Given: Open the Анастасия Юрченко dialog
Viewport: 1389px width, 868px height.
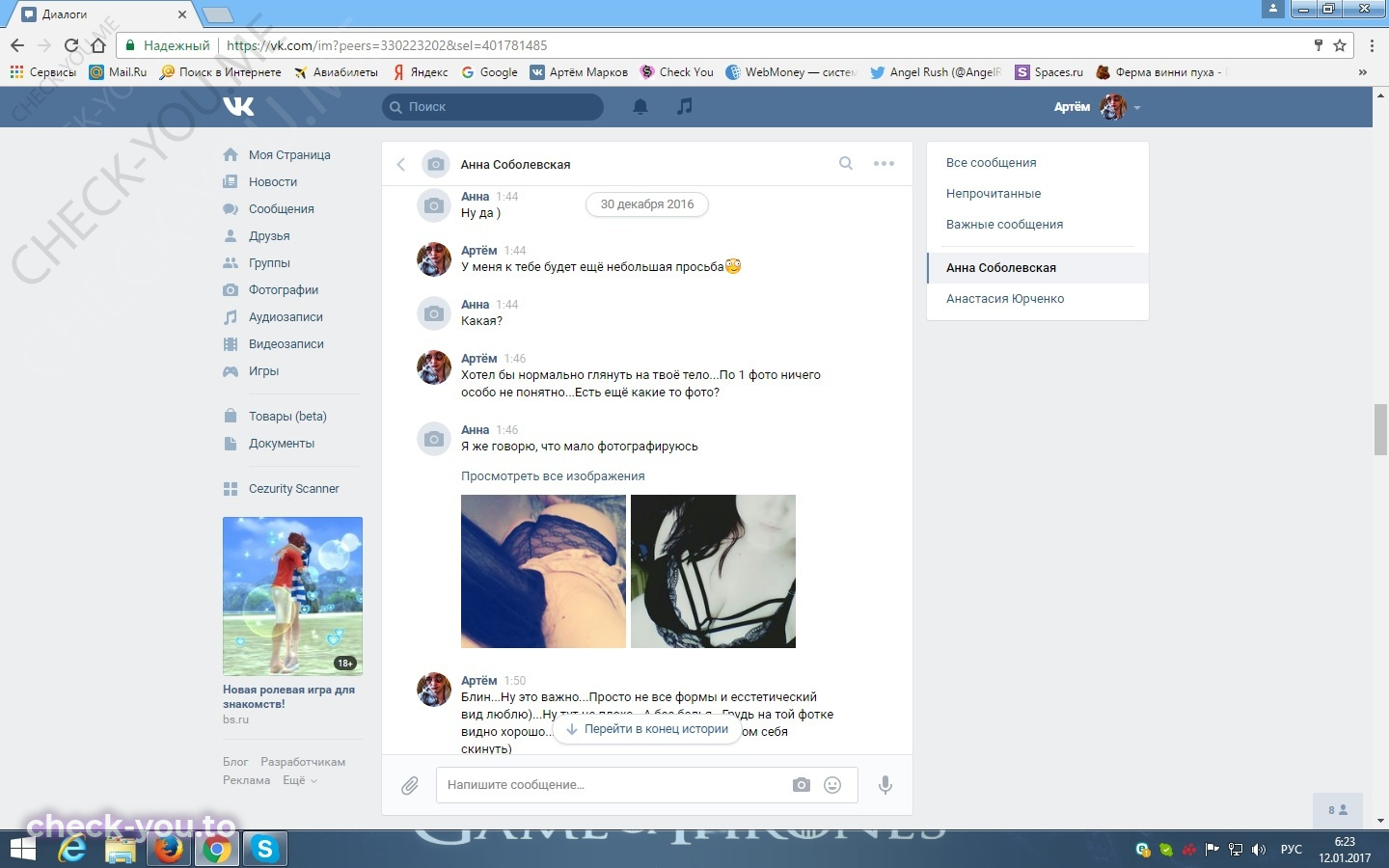Looking at the screenshot, I should (1038, 299).
